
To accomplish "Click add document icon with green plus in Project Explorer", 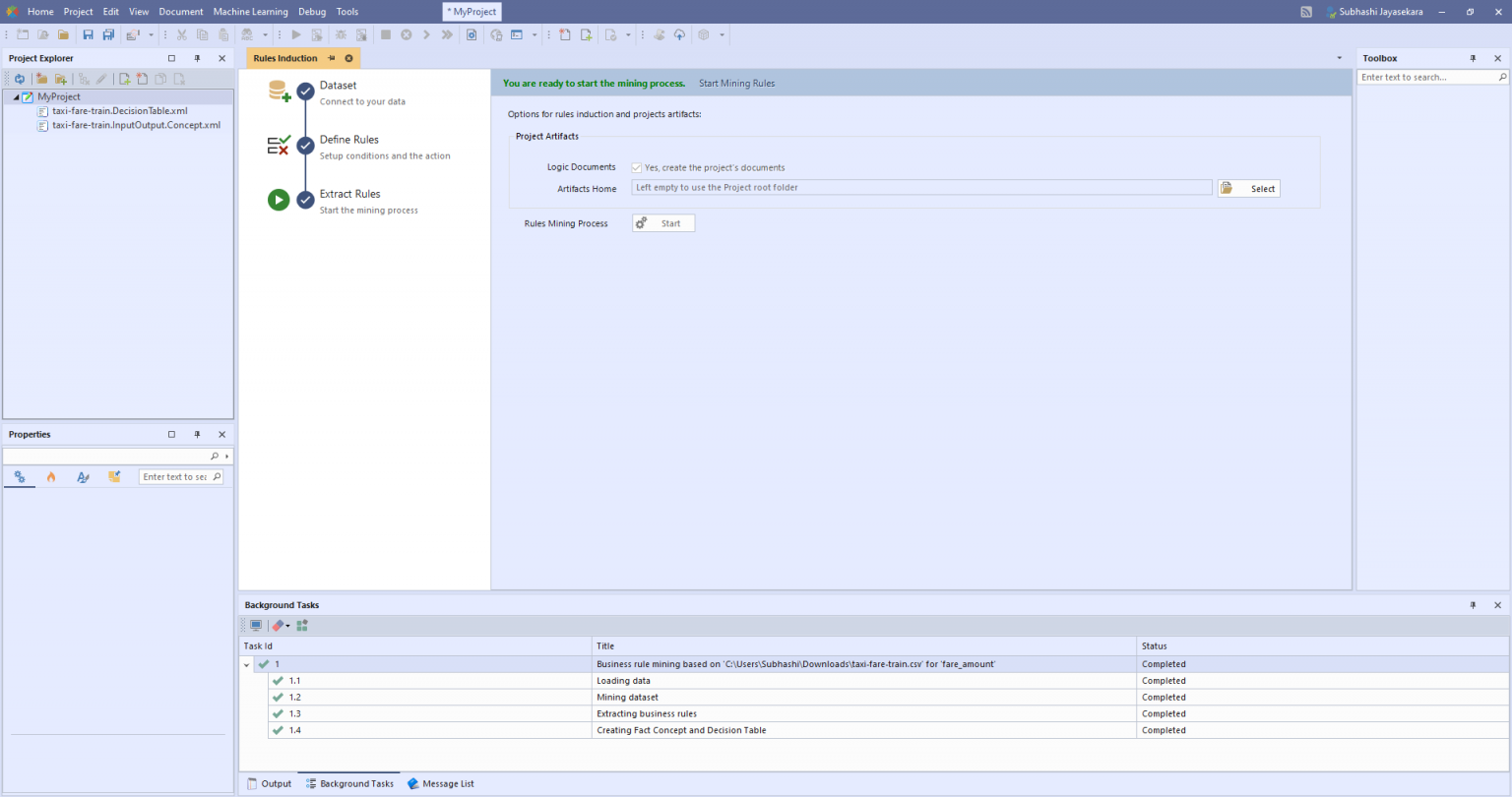I will [x=125, y=79].
